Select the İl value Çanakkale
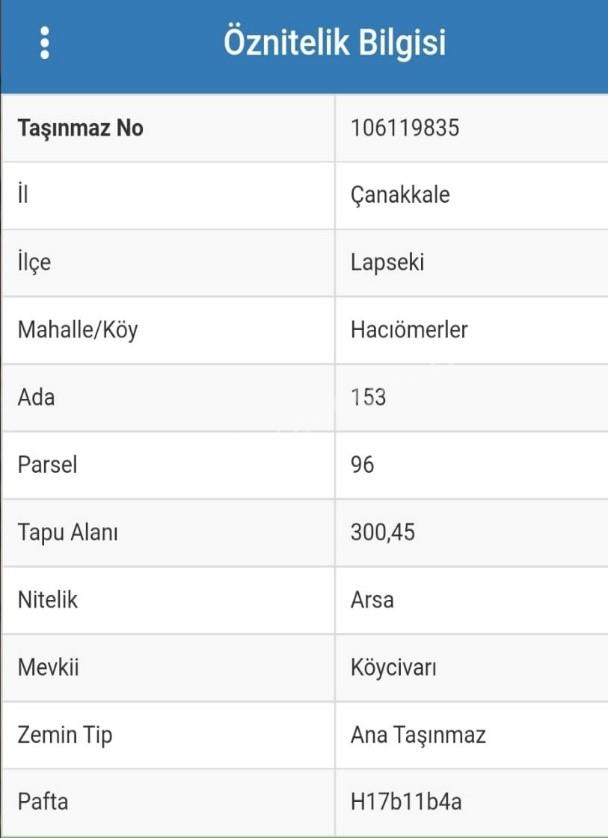Screen dimensions: 608x838 click(400, 195)
